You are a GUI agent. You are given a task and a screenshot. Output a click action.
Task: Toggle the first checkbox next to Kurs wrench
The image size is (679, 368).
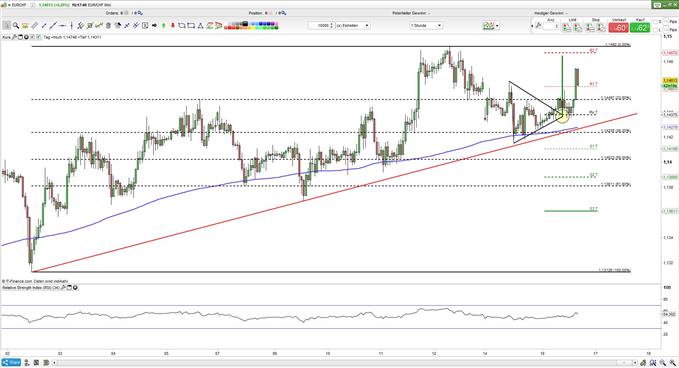point(33,37)
